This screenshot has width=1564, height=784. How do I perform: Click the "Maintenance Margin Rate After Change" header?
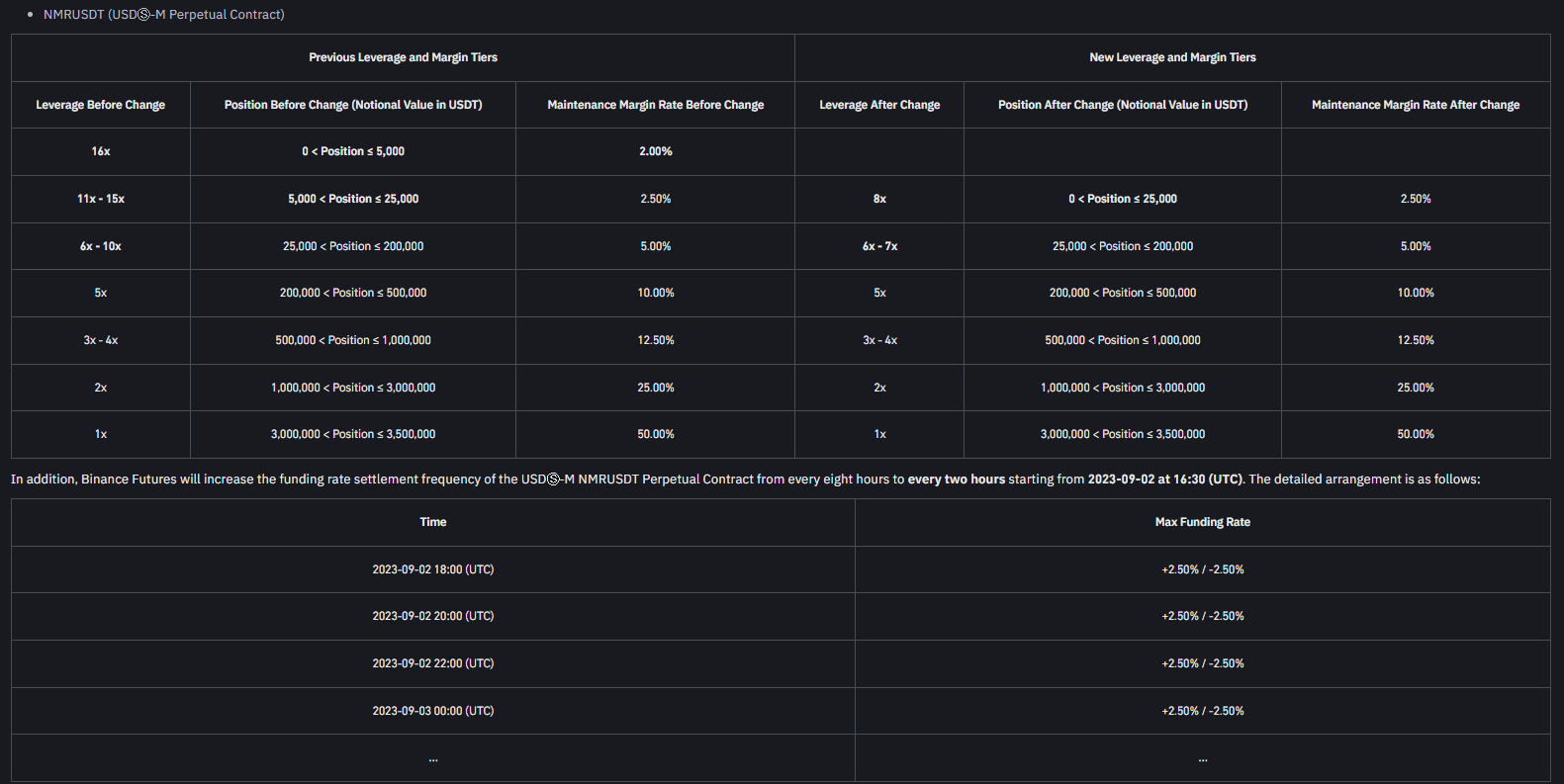point(1415,105)
